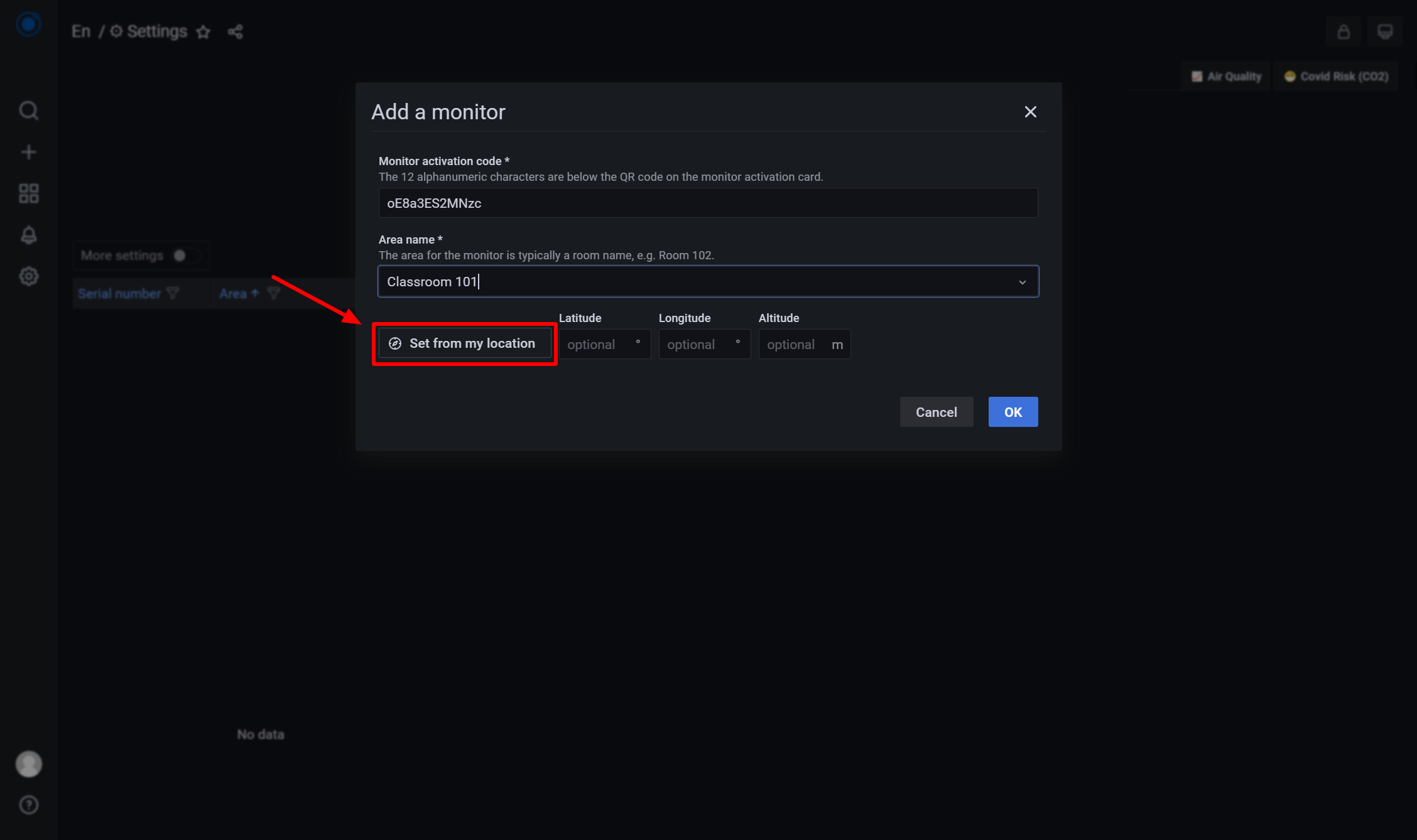Open the dashboards grid icon
The width and height of the screenshot is (1417, 840).
28,193
